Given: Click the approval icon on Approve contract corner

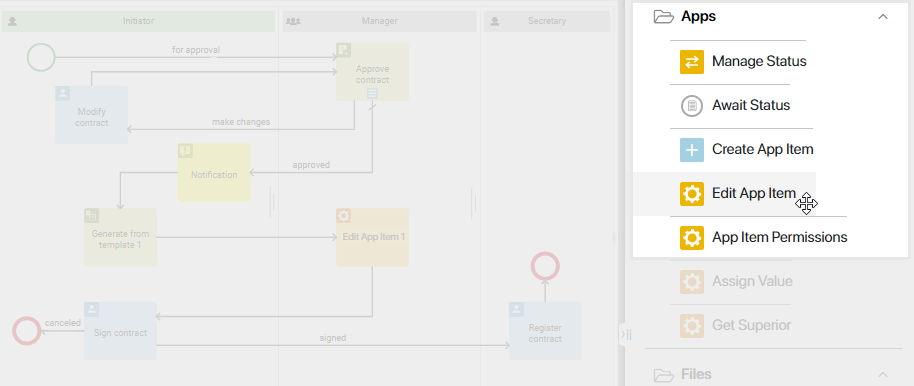Looking at the screenshot, I should [x=343, y=50].
